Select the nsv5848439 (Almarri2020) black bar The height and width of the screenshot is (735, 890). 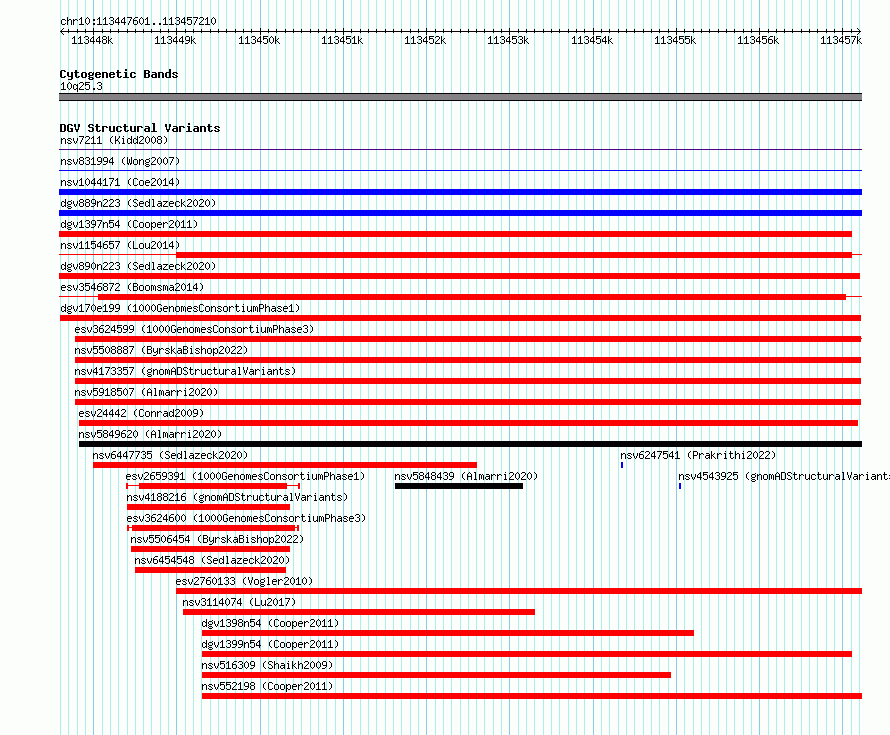459,486
